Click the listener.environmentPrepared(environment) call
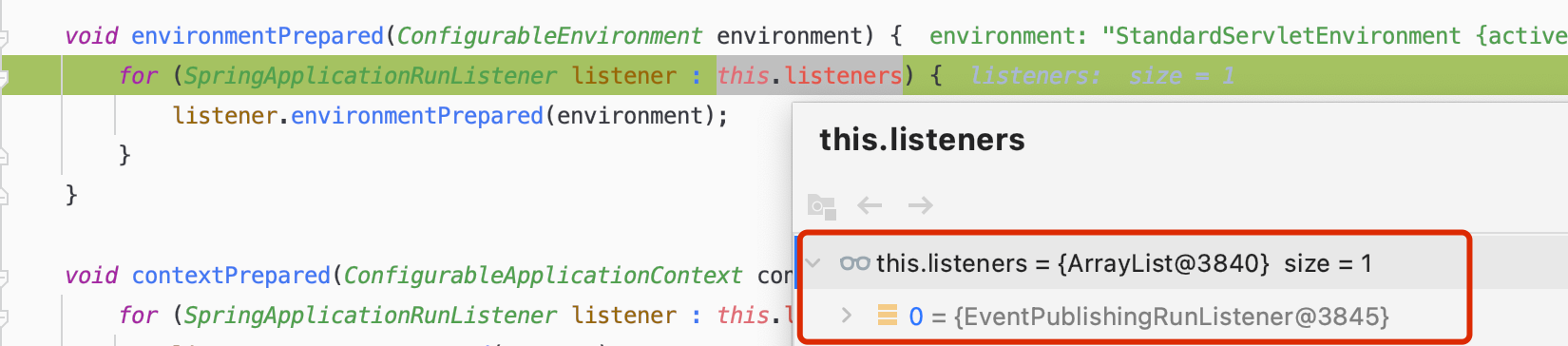Screen dimensions: 1568x346 [450, 116]
